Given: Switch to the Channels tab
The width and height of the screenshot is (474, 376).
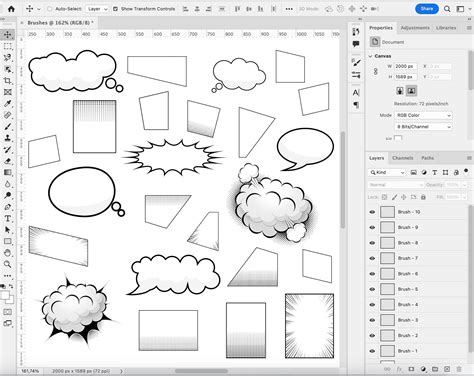Looking at the screenshot, I should tap(402, 158).
